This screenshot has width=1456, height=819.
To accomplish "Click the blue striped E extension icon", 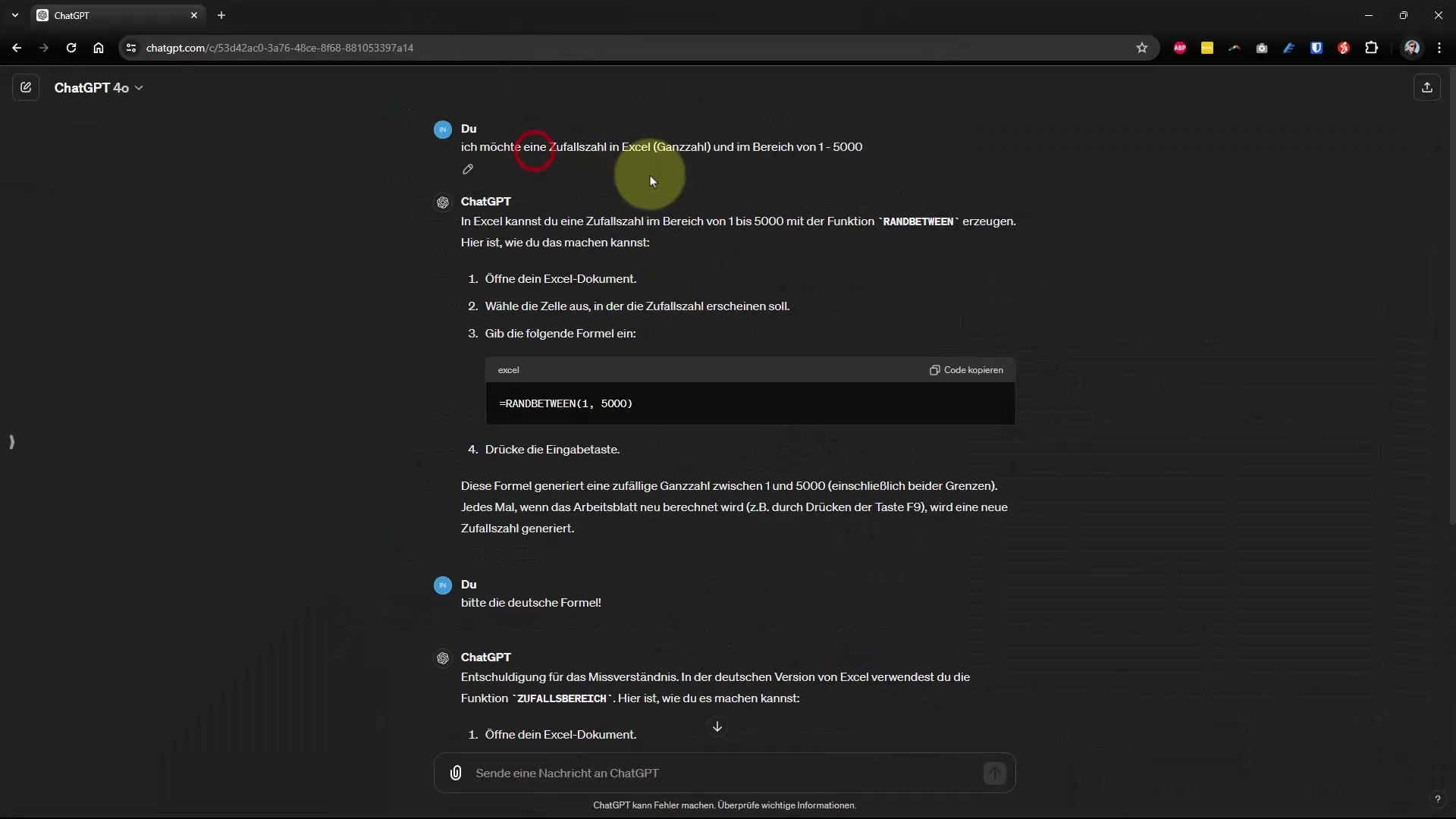I will 1289,48.
